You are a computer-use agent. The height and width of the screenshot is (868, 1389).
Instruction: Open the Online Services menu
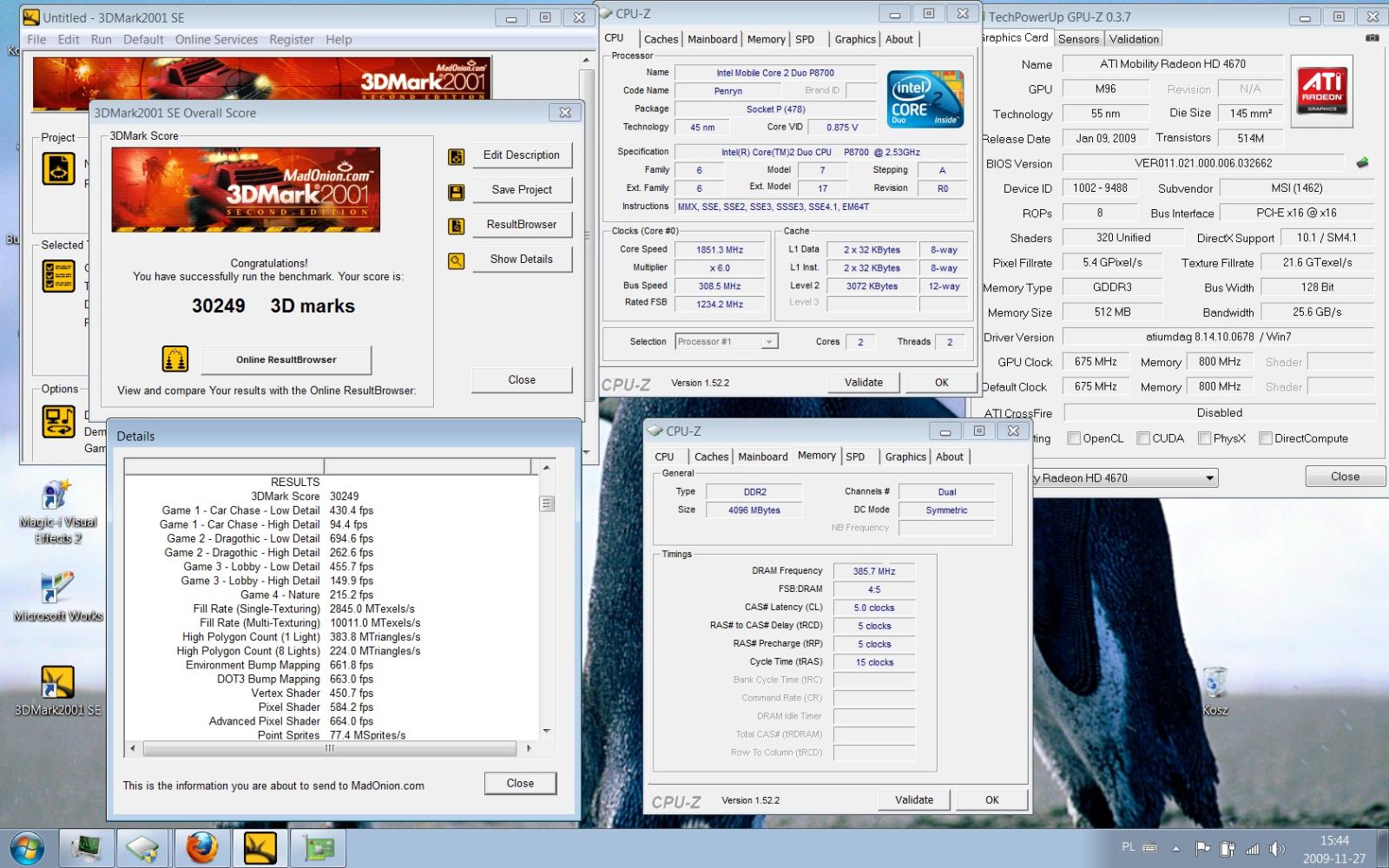click(216, 39)
